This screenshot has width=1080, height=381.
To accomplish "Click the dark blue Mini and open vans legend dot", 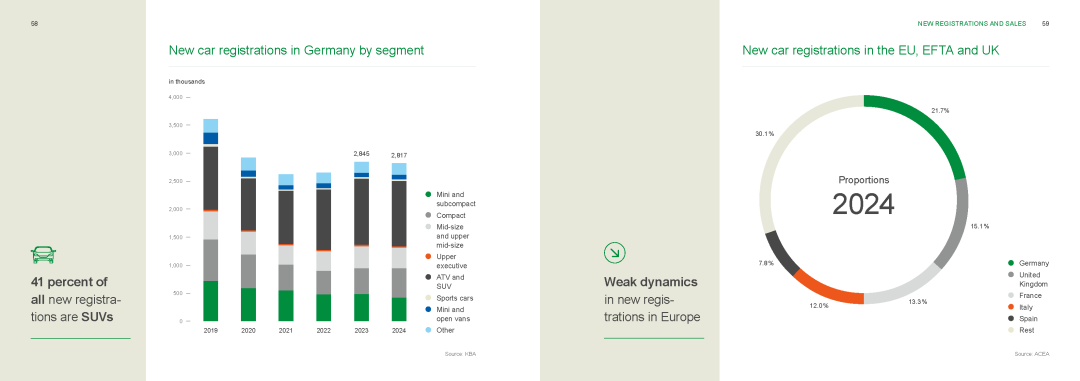I will (428, 310).
